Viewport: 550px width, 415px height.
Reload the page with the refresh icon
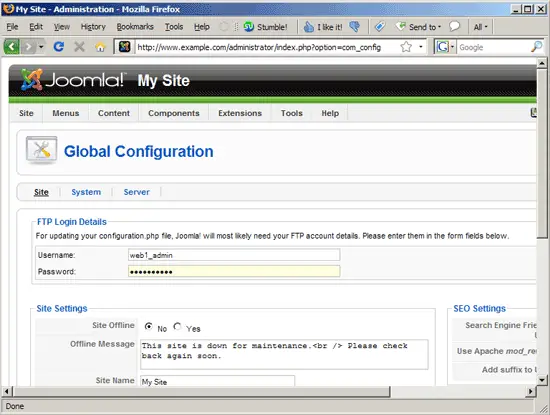(59, 46)
